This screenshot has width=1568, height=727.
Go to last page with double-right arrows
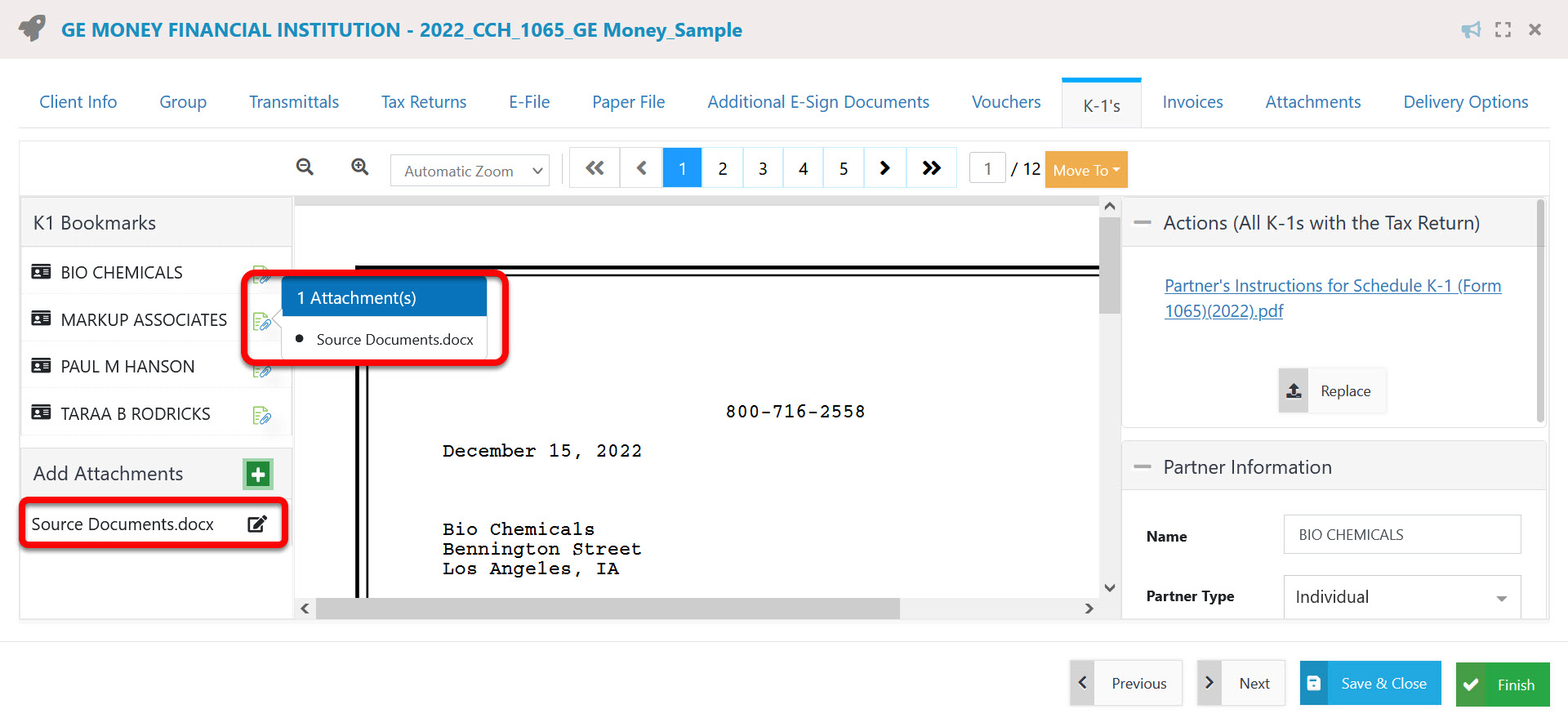(931, 168)
